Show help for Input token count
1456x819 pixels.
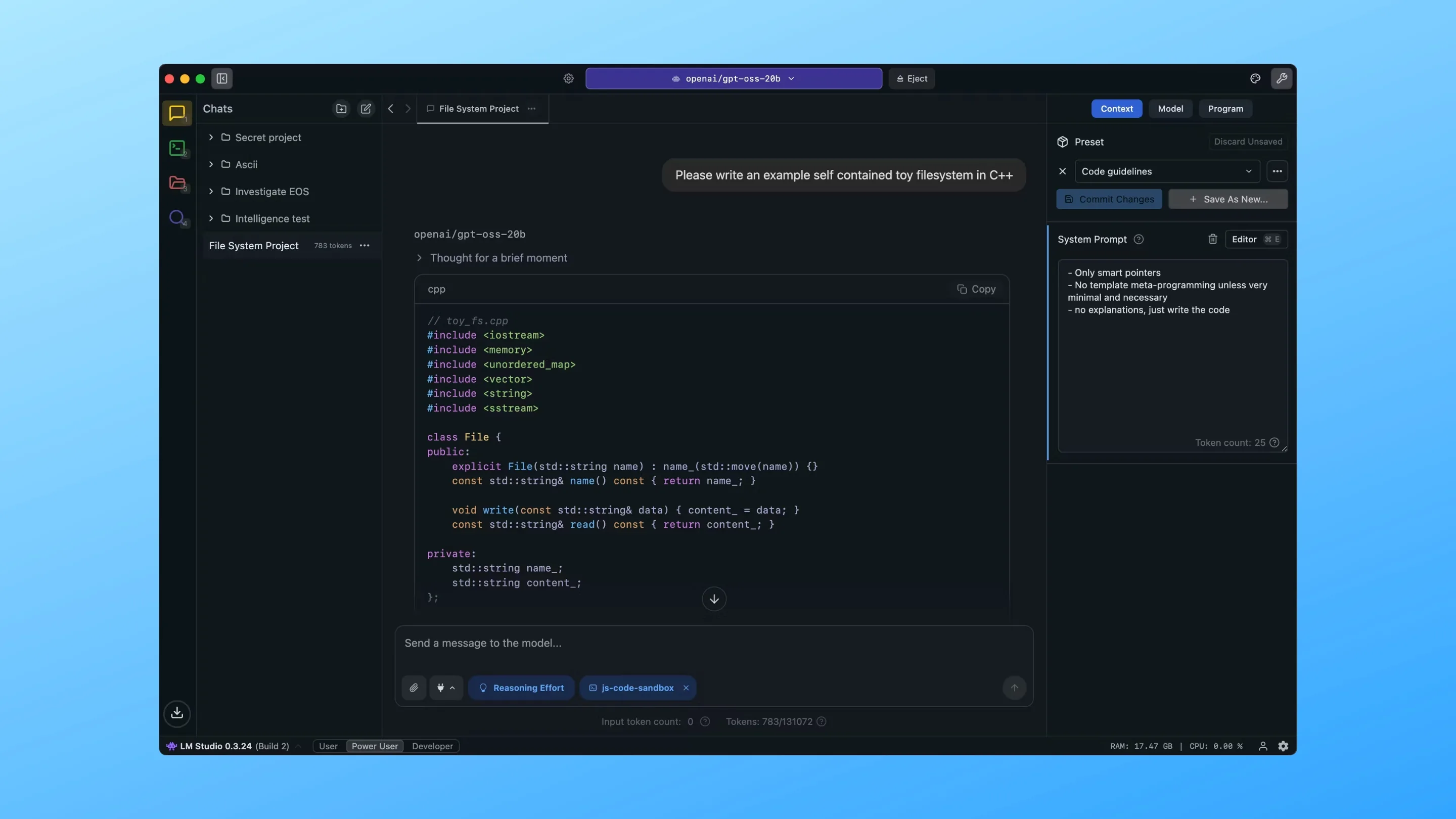[x=705, y=722]
